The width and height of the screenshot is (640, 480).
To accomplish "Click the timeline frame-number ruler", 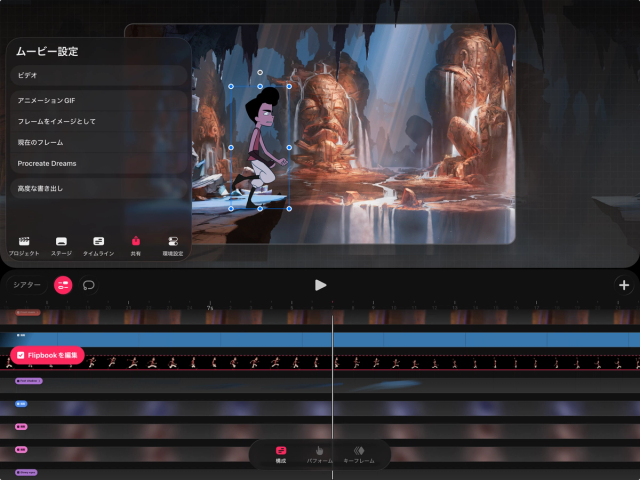I will pyautogui.click(x=320, y=305).
